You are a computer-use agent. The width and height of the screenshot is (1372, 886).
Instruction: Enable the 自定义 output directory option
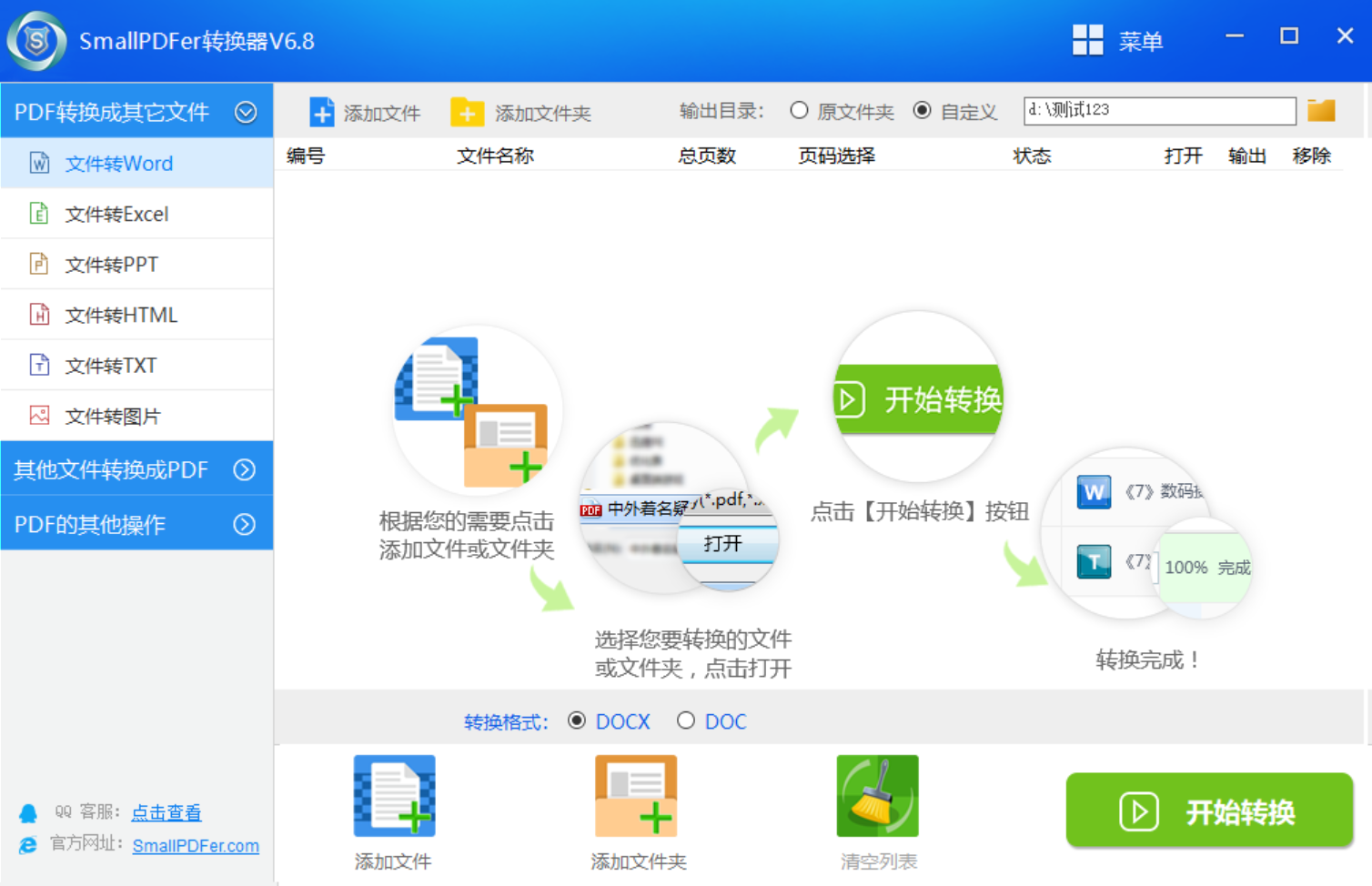point(923,110)
